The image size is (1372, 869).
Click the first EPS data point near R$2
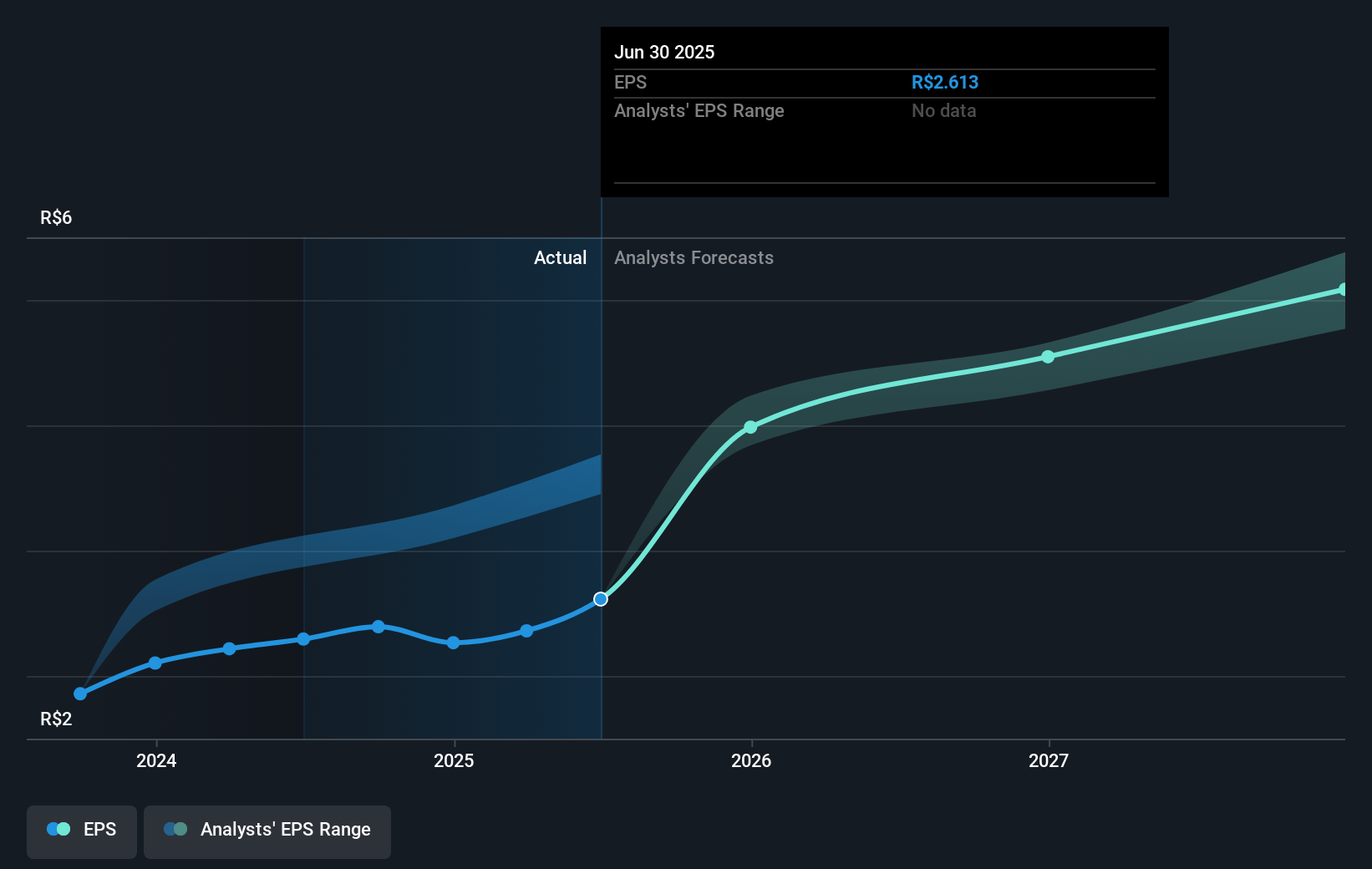tap(80, 694)
